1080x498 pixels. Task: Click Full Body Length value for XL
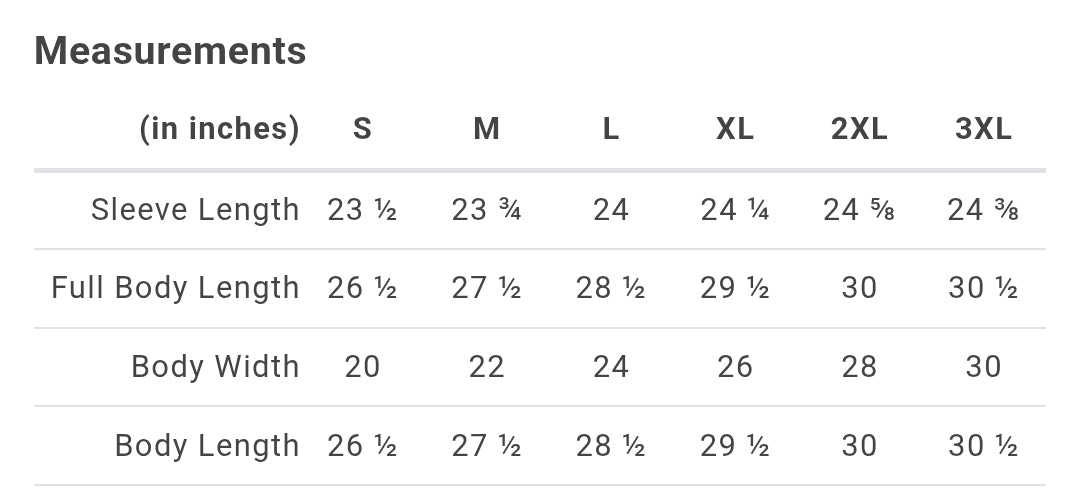735,288
